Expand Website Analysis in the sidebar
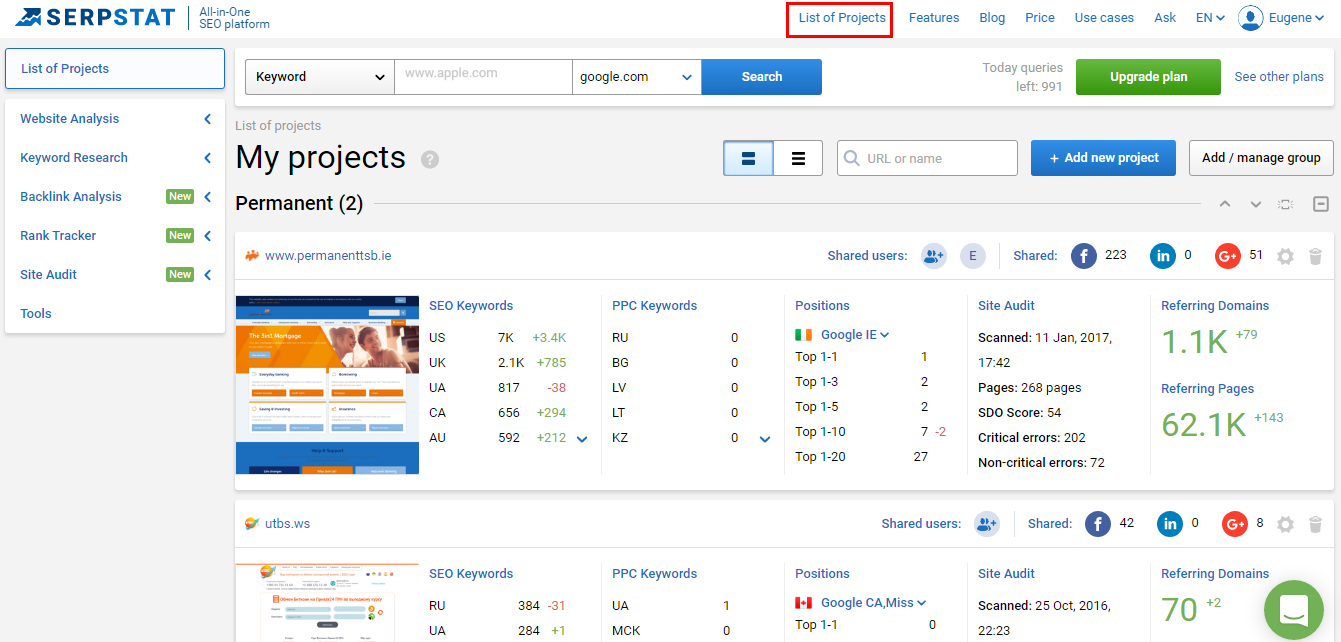This screenshot has height=642, width=1341. pyautogui.click(x=115, y=119)
